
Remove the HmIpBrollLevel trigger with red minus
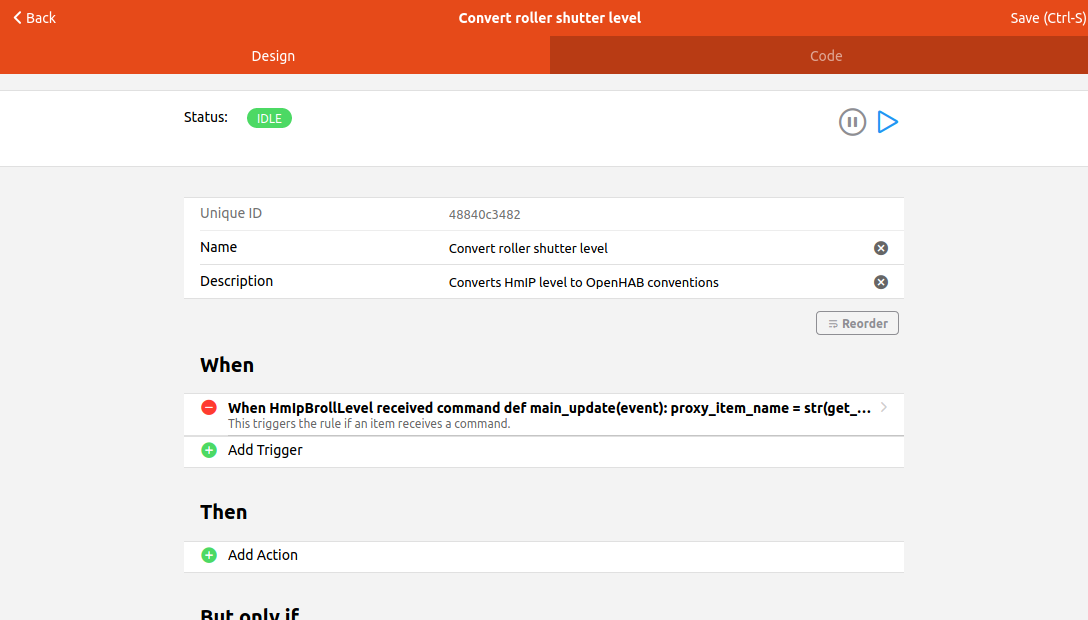click(x=209, y=408)
